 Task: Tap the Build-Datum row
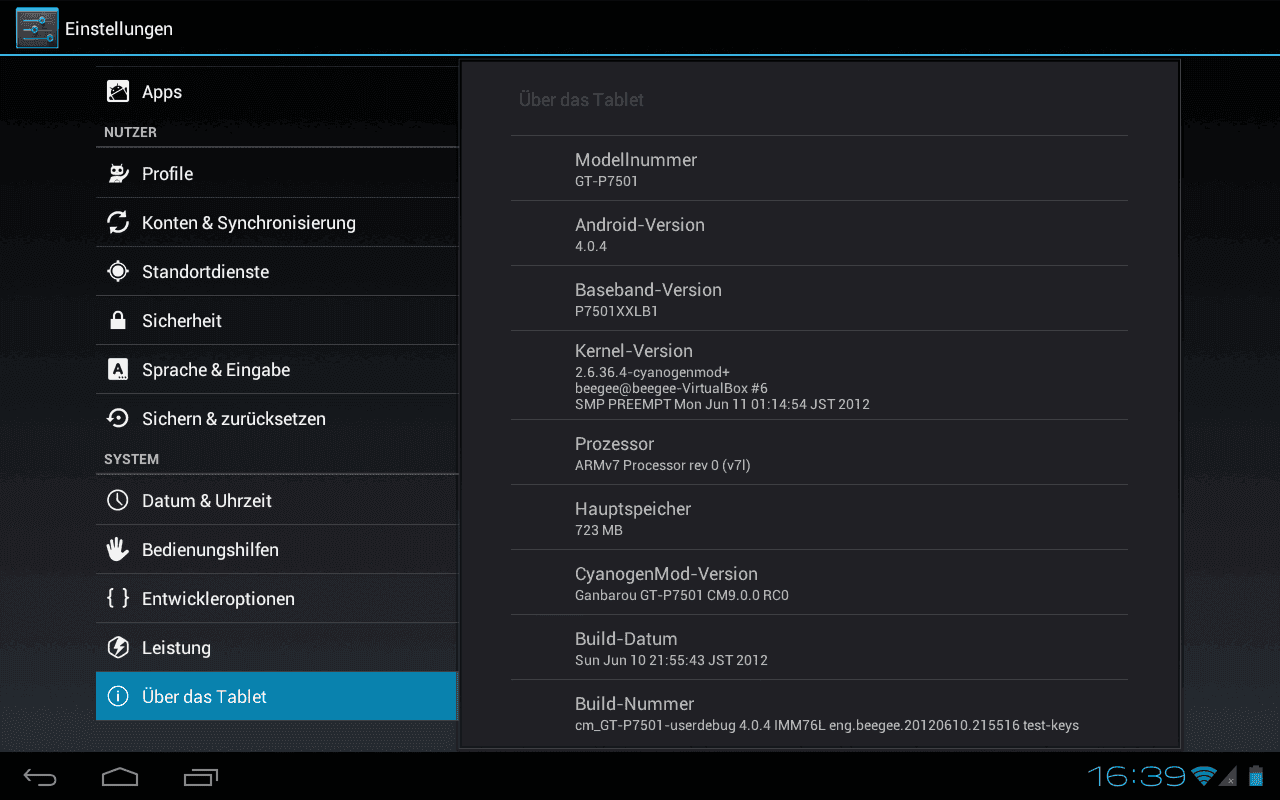tap(819, 648)
